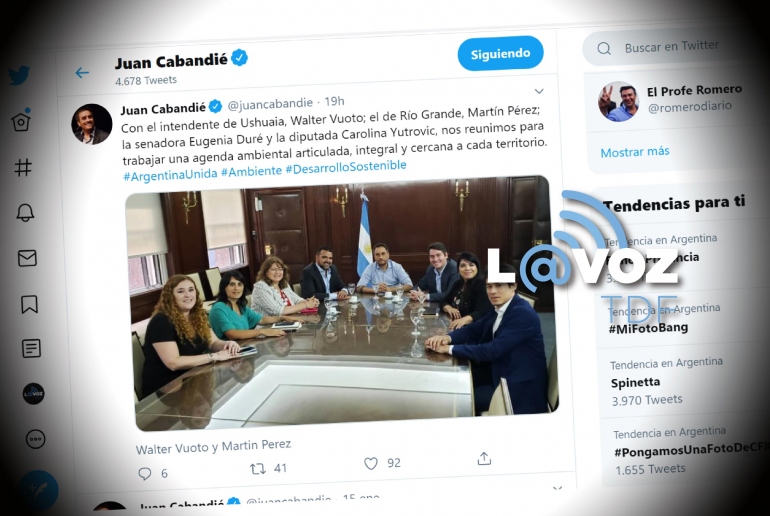Click the Twitter bird logo
This screenshot has width=770, height=516.
[19, 75]
